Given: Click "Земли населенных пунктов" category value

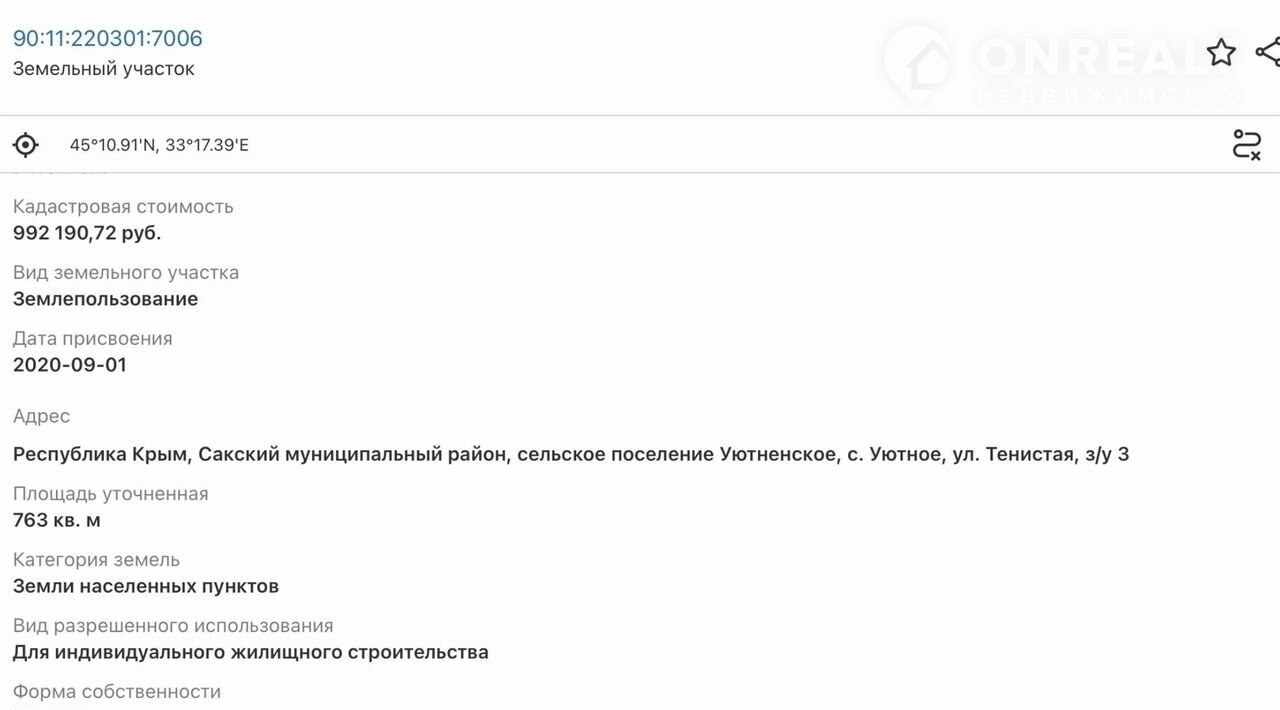Looking at the screenshot, I should [x=146, y=587].
